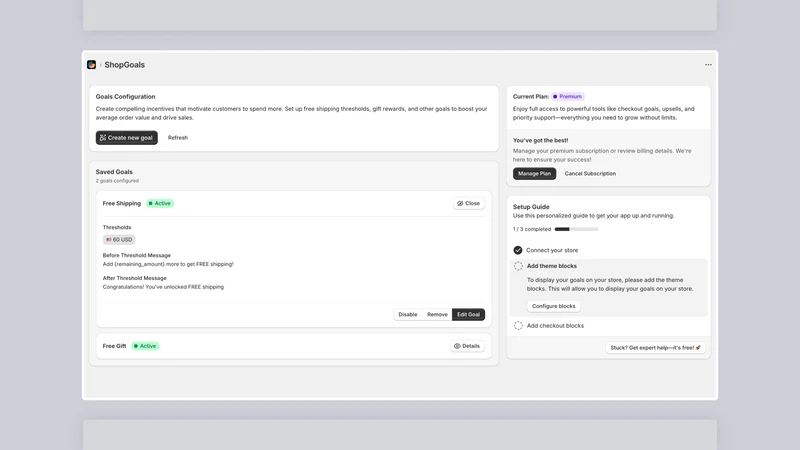Click the Edit Goal button
Image resolution: width=800 pixels, height=450 pixels.
pyautogui.click(x=468, y=314)
